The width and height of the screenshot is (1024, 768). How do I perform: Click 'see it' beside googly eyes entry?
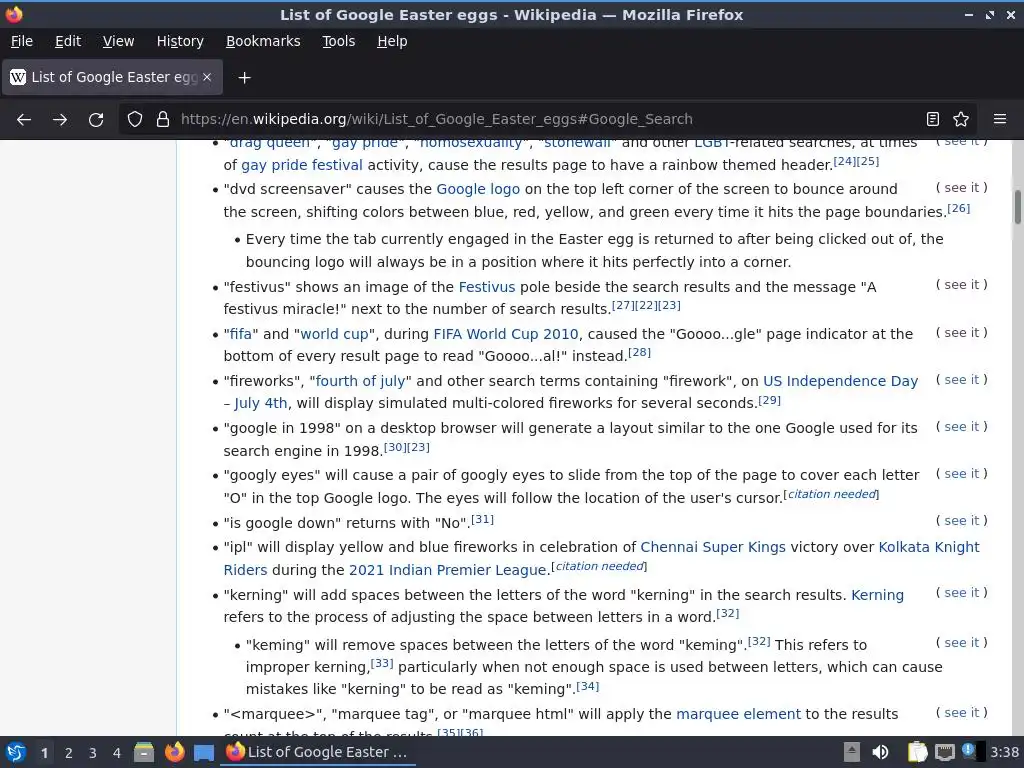coord(961,474)
